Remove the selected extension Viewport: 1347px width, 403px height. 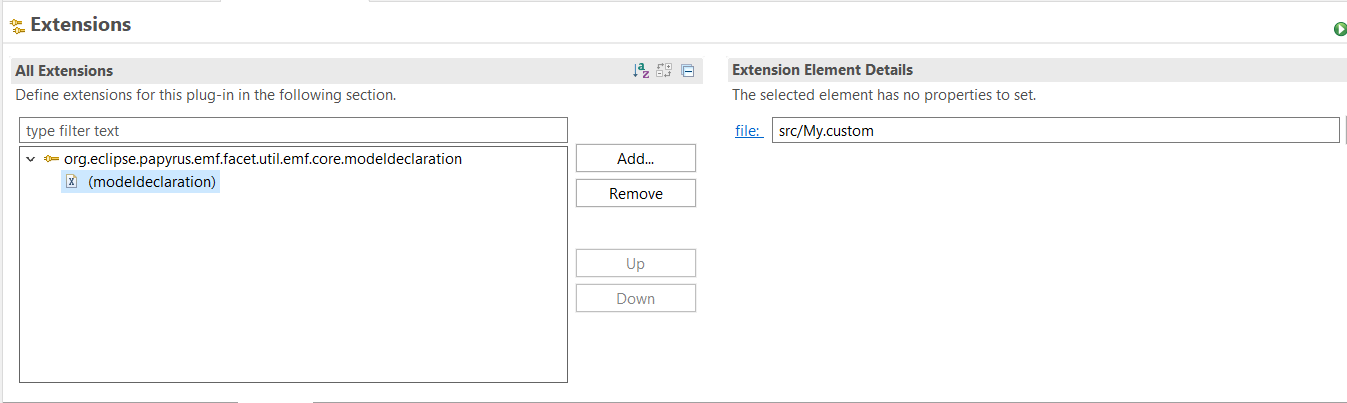tap(635, 194)
